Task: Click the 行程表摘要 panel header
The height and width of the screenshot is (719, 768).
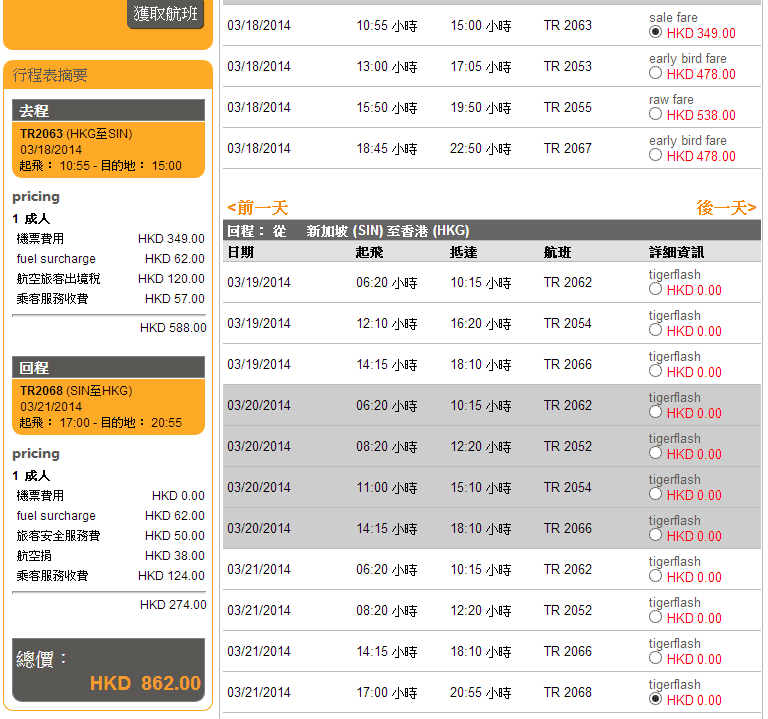Action: [108, 75]
